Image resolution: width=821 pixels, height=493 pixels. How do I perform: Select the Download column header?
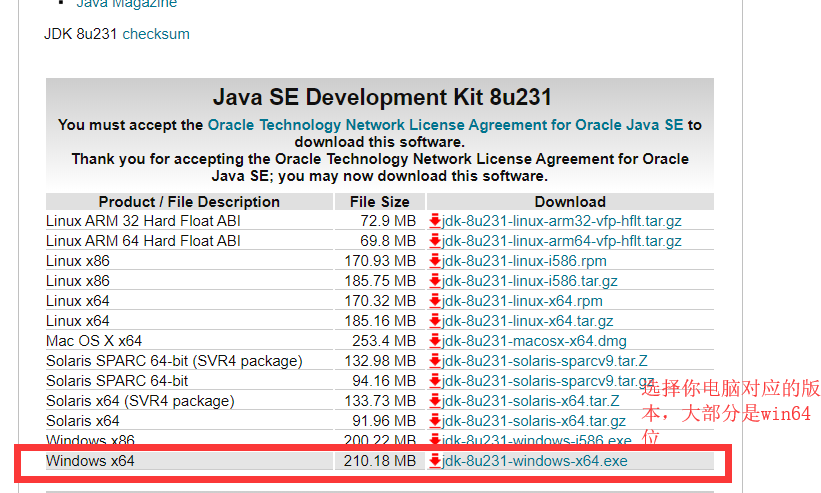[570, 201]
